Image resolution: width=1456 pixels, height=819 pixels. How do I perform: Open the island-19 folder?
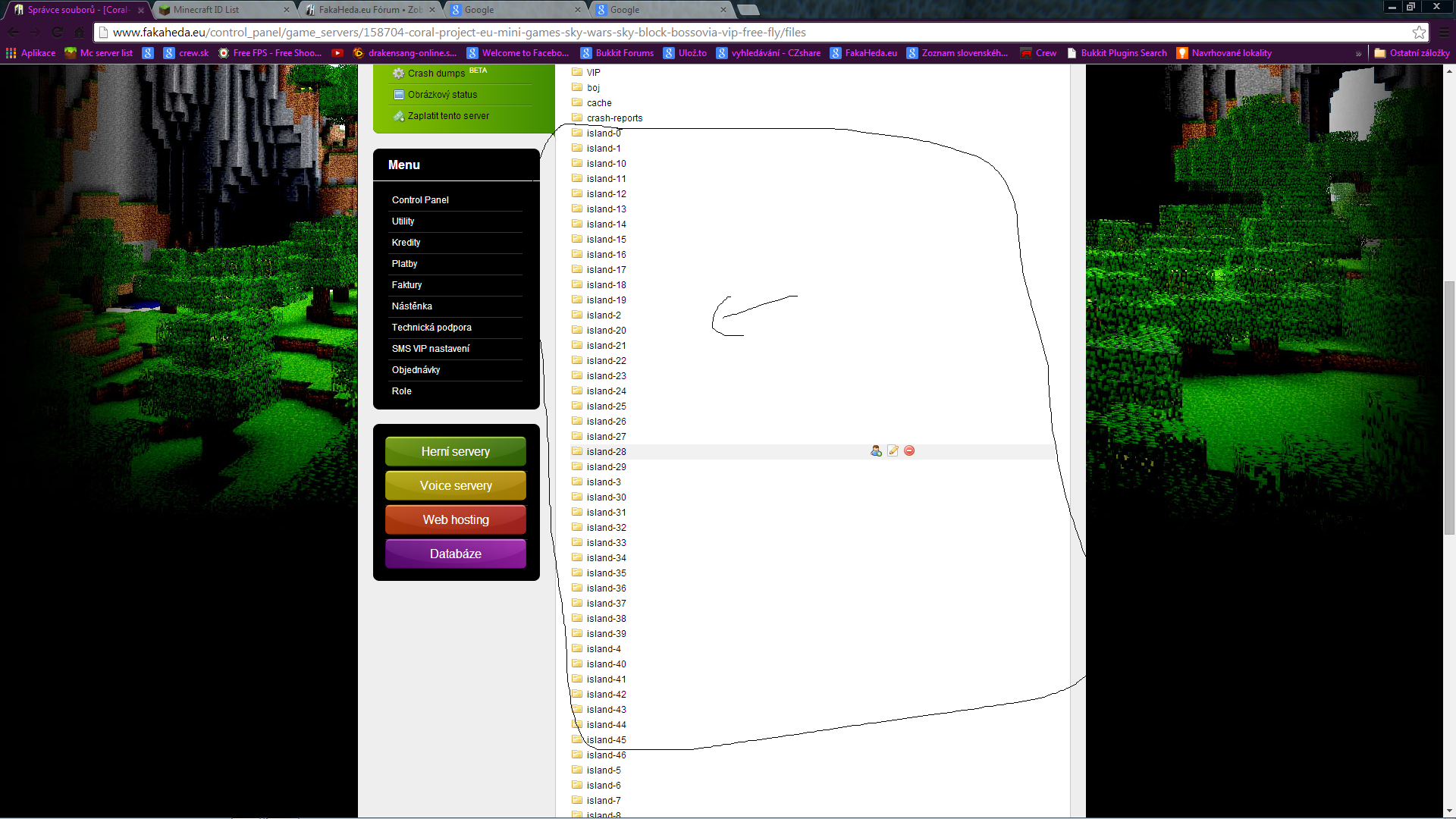tap(606, 300)
